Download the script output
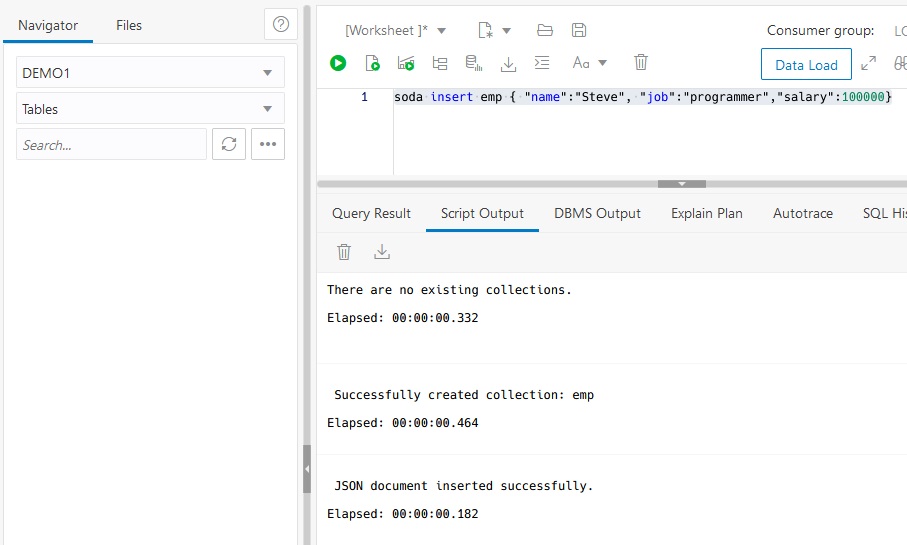Screen dimensions: 907x545 [381, 252]
